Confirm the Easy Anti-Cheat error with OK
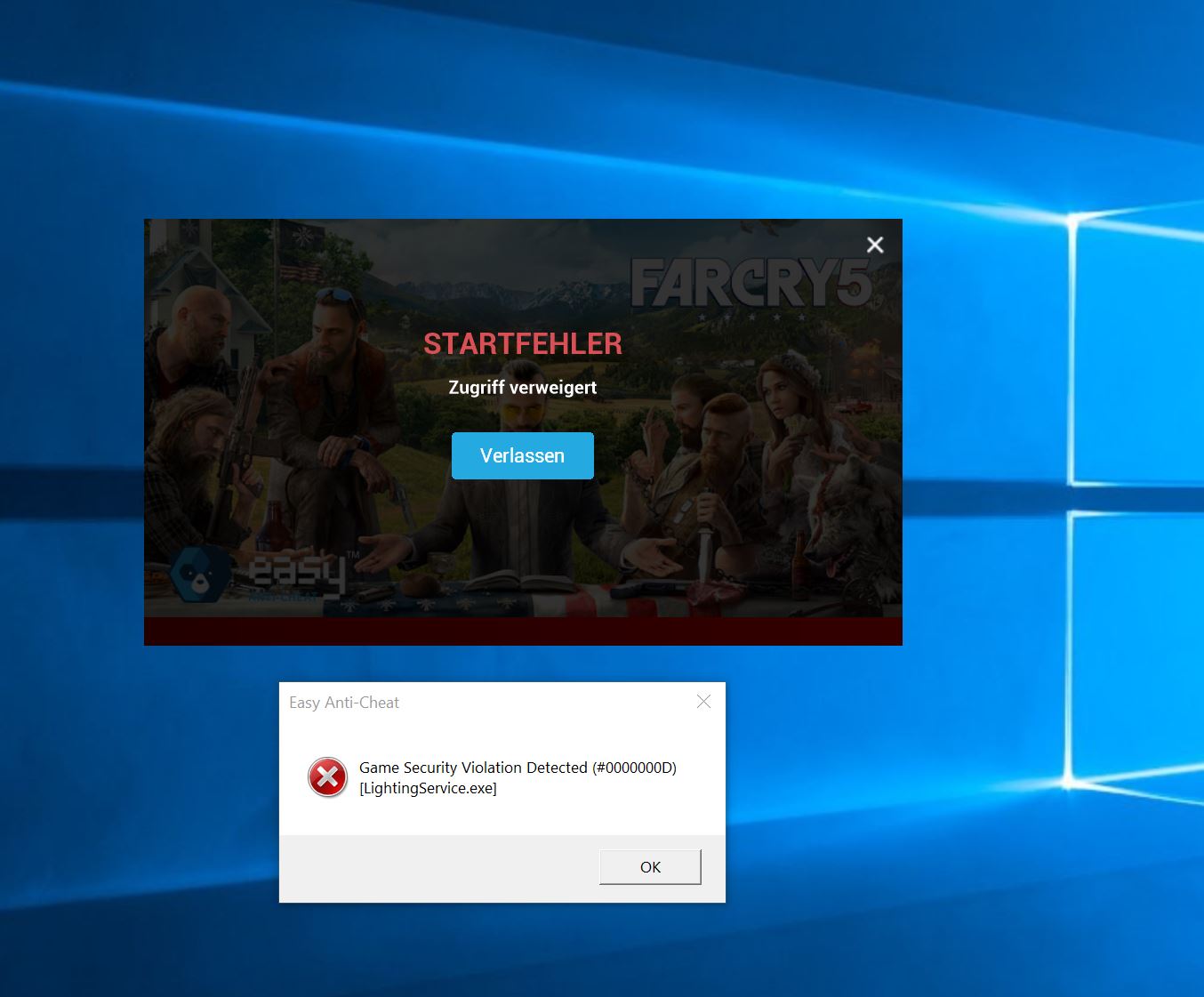The image size is (1204, 997). [x=650, y=867]
